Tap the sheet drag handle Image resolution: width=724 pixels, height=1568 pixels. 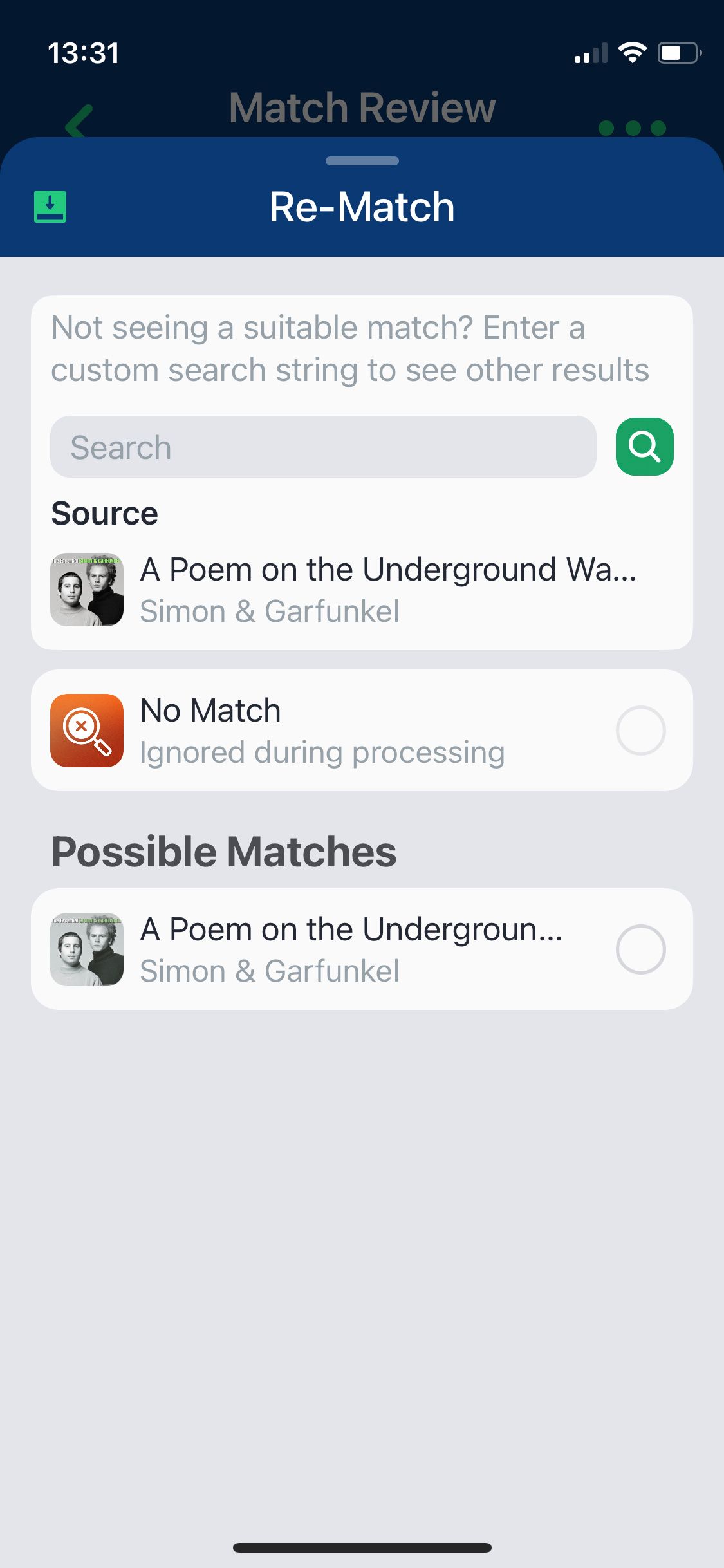click(x=362, y=161)
